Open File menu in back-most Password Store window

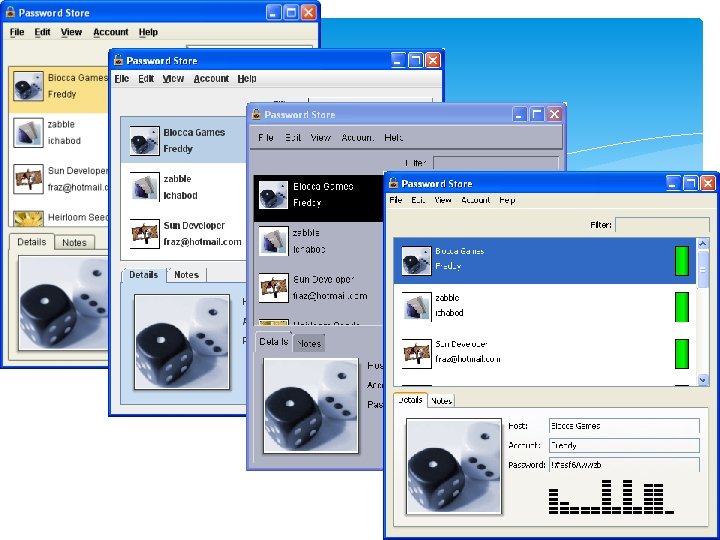tap(17, 32)
